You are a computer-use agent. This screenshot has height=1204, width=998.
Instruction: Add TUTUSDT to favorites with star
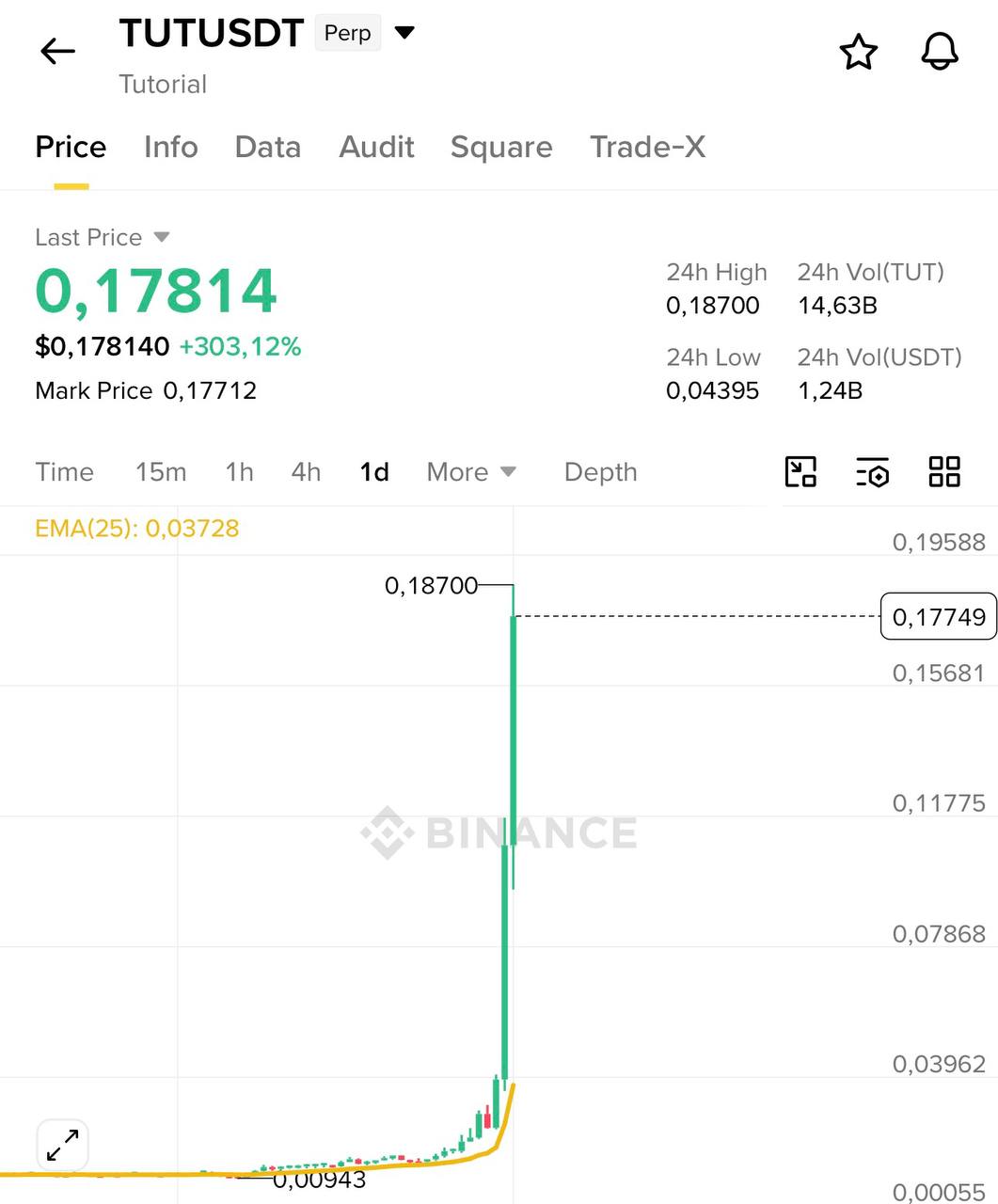point(858,52)
